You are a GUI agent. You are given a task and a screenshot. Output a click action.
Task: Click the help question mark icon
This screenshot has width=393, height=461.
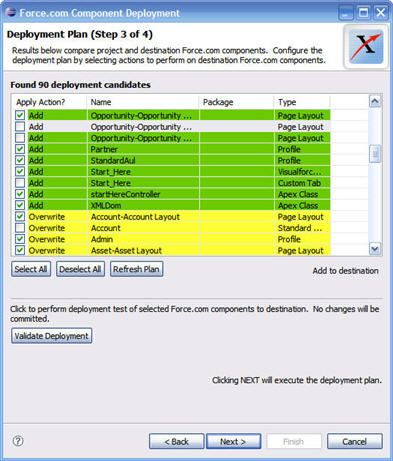18,441
